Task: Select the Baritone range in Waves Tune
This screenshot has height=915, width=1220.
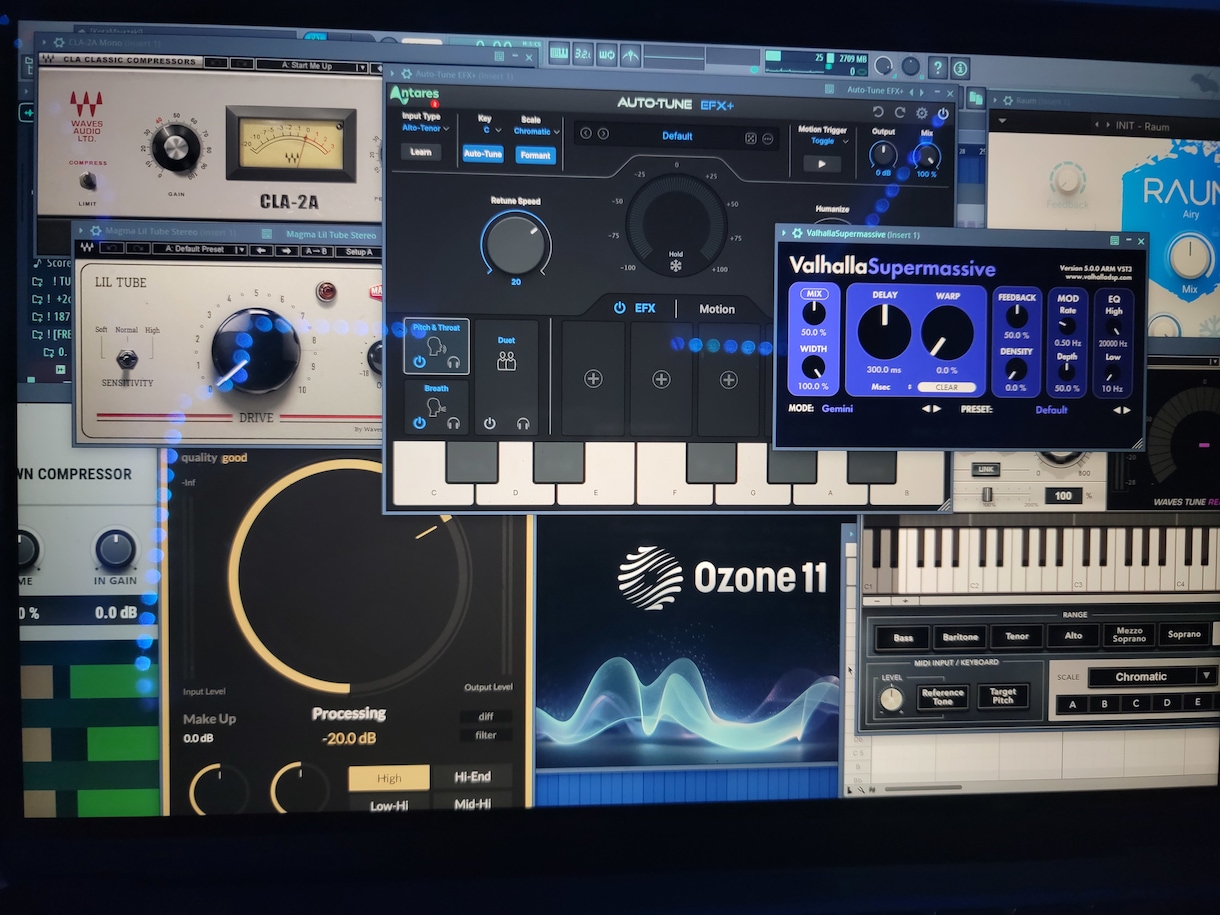Action: point(959,636)
